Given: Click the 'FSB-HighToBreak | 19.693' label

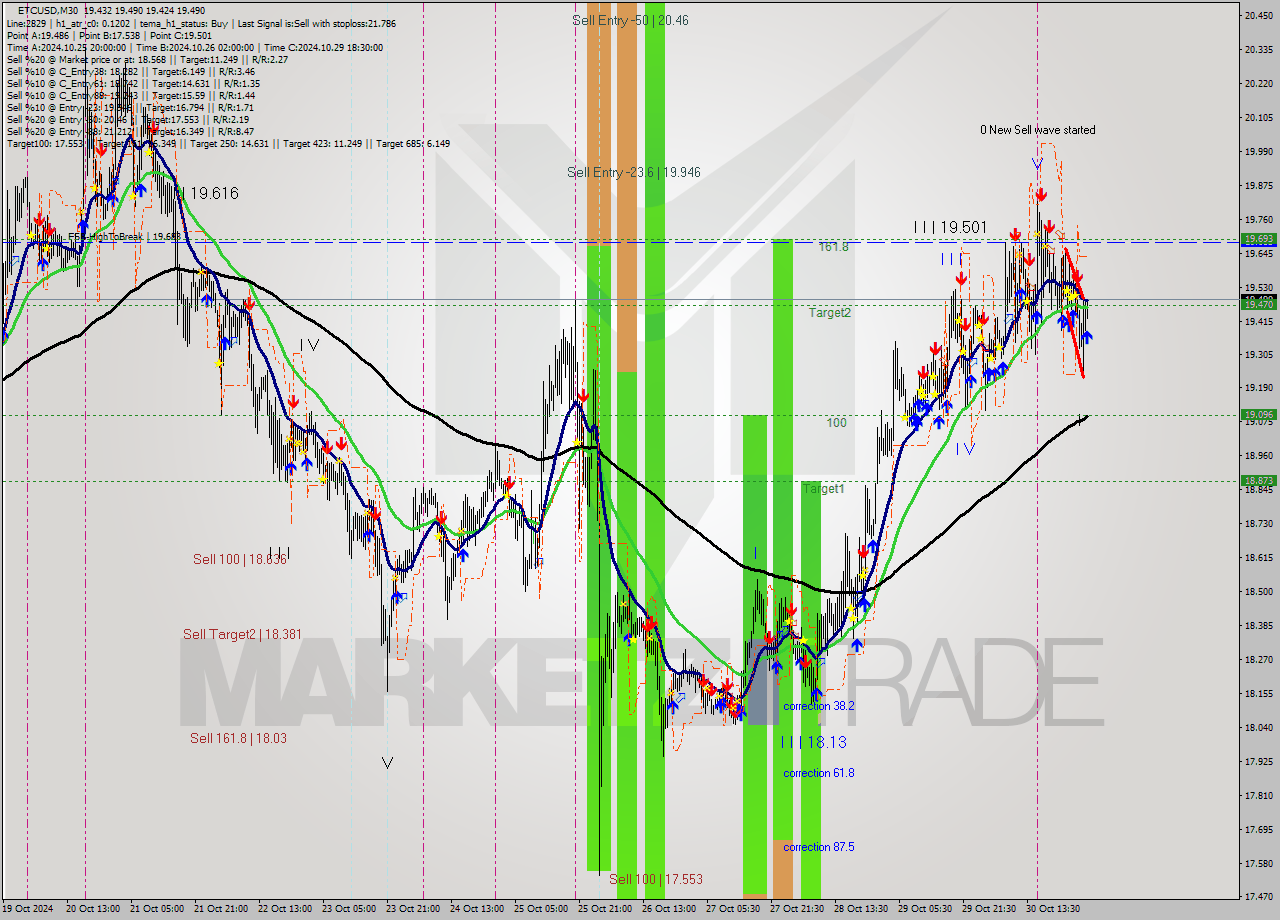Looking at the screenshot, I should pyautogui.click(x=125, y=237).
